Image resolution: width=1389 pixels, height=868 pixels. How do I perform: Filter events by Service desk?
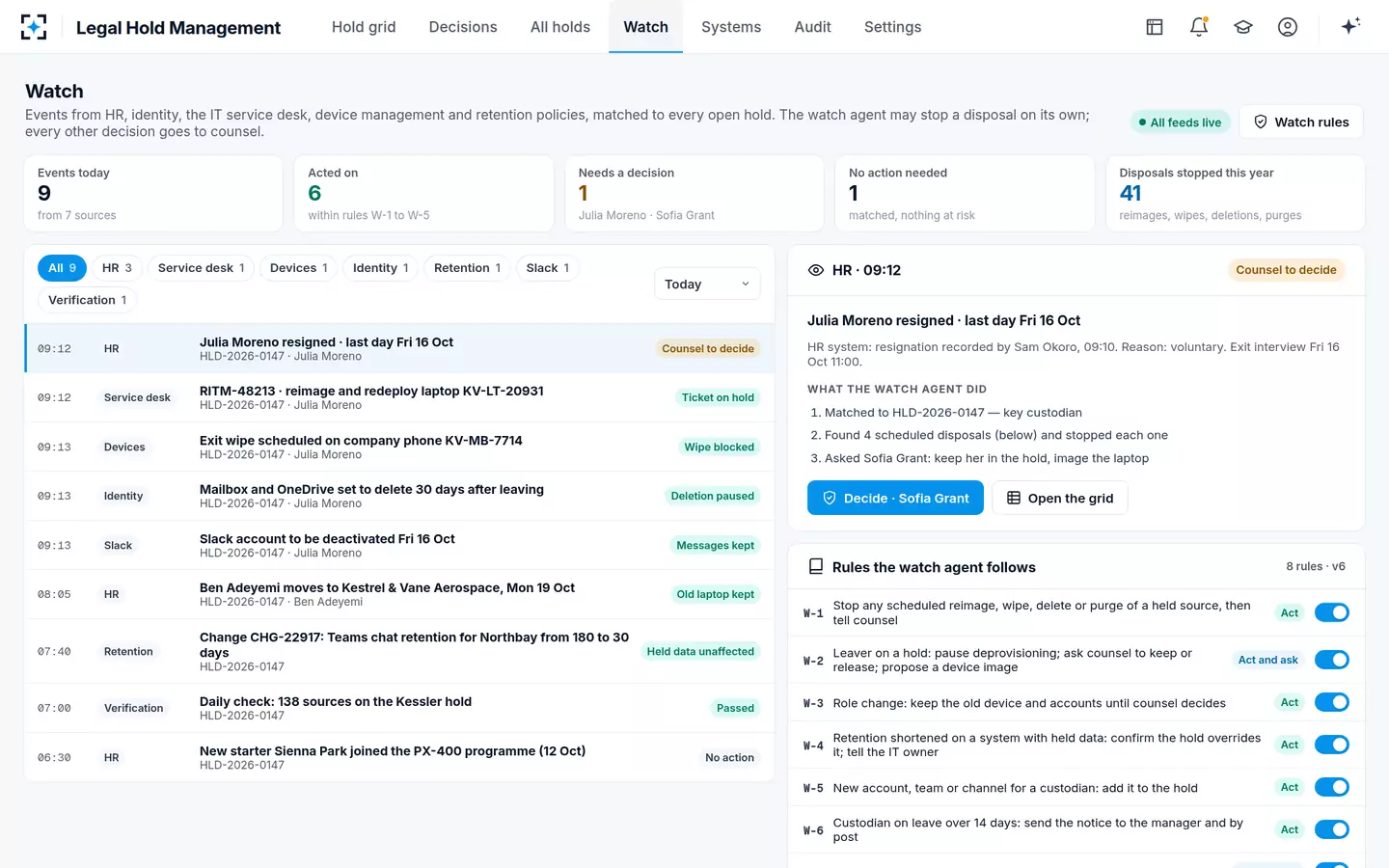coord(201,268)
